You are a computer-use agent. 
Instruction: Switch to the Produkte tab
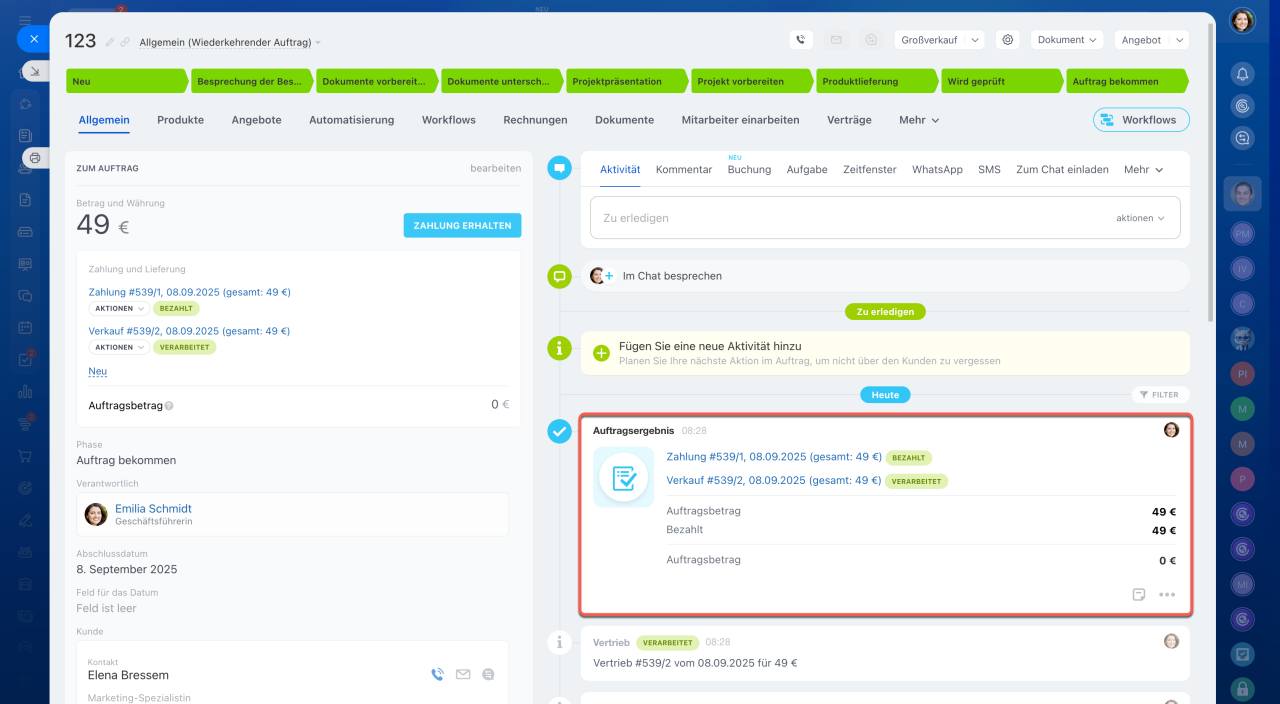pos(180,120)
